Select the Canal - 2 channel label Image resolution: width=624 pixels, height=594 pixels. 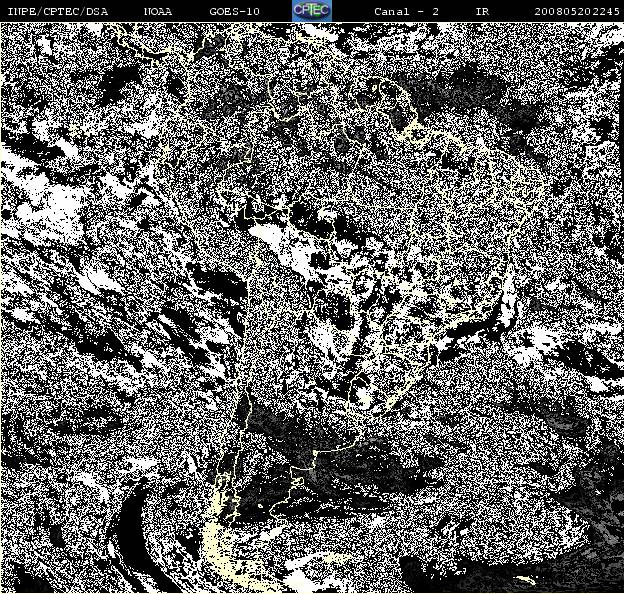(x=406, y=12)
